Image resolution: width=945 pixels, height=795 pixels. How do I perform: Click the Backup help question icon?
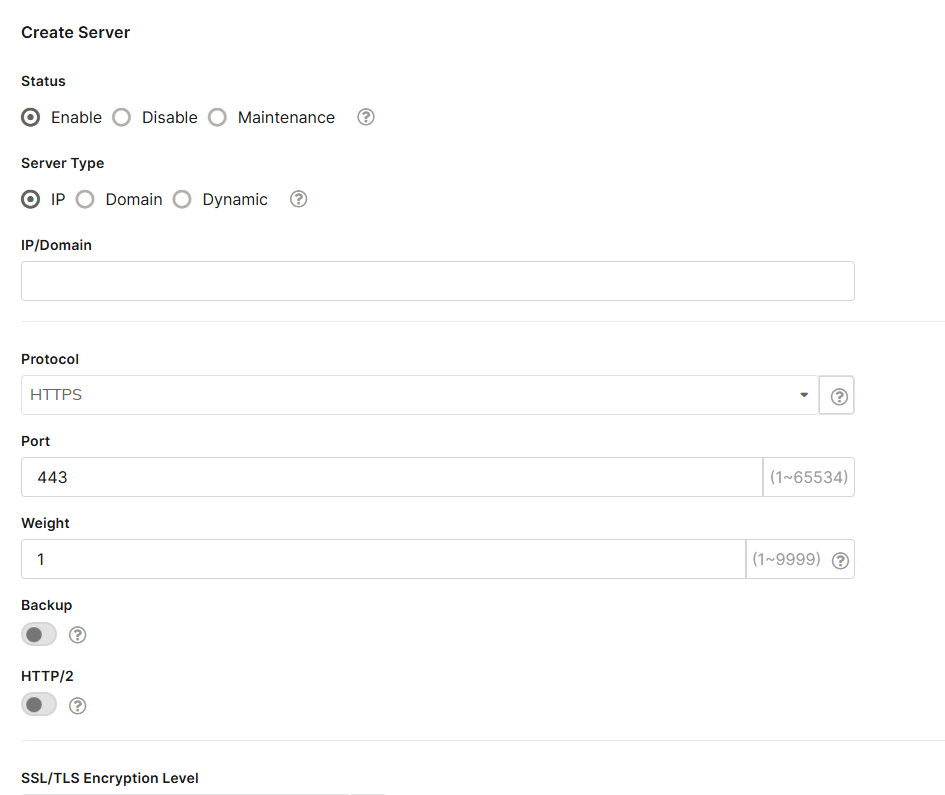click(78, 634)
